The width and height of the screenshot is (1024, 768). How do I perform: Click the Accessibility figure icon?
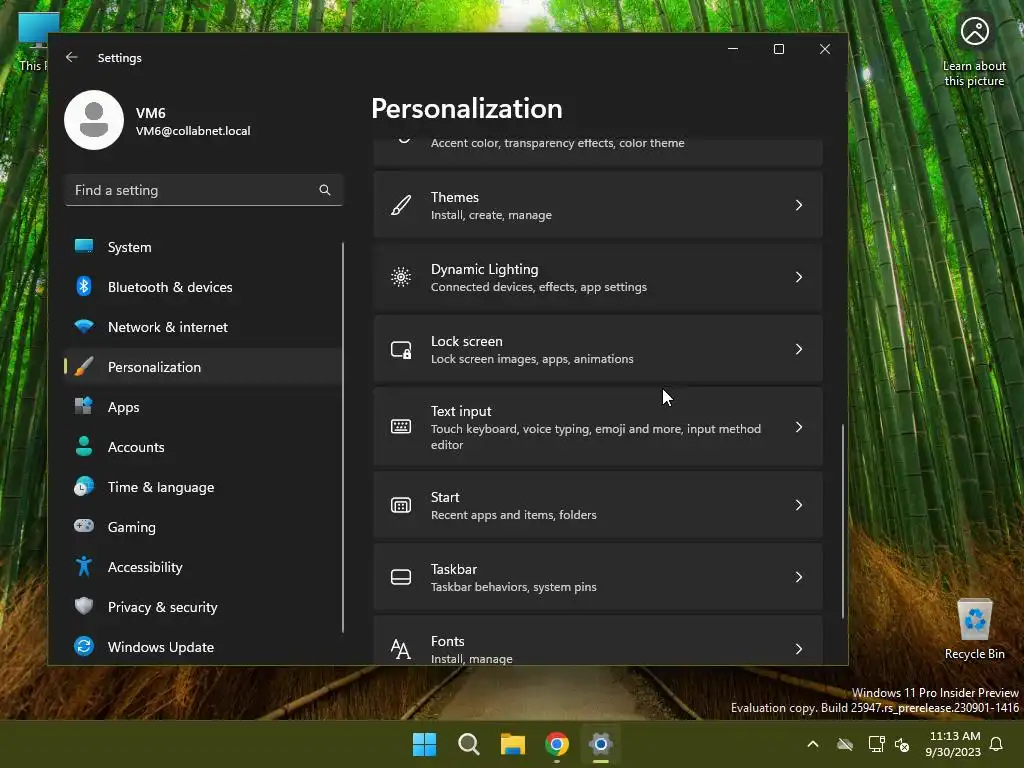[x=84, y=566]
